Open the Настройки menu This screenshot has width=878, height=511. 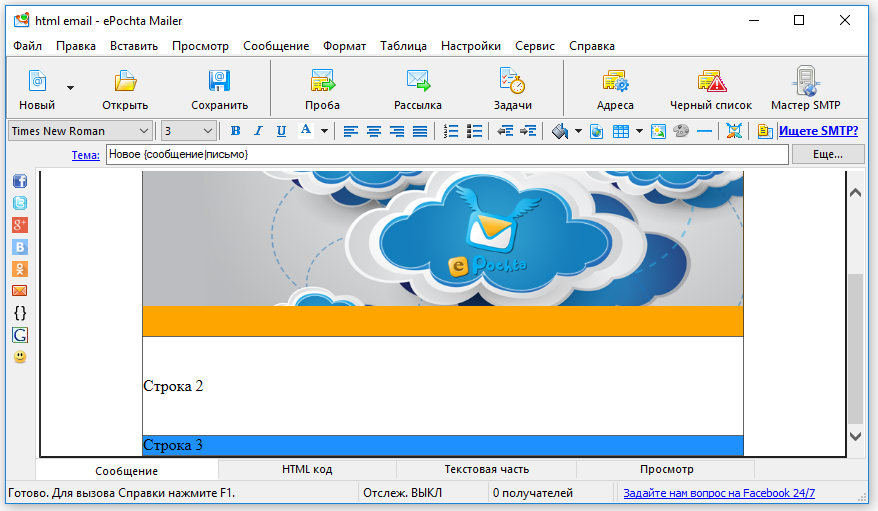pos(471,46)
